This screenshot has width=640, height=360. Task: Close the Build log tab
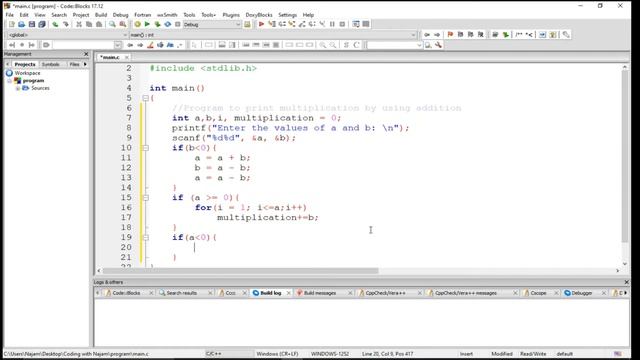pos(289,293)
